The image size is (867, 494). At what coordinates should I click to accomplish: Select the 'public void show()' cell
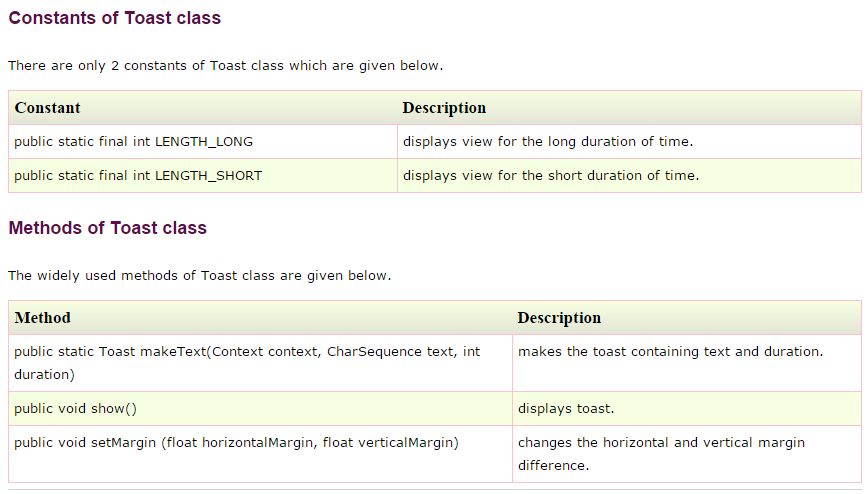click(x=75, y=409)
